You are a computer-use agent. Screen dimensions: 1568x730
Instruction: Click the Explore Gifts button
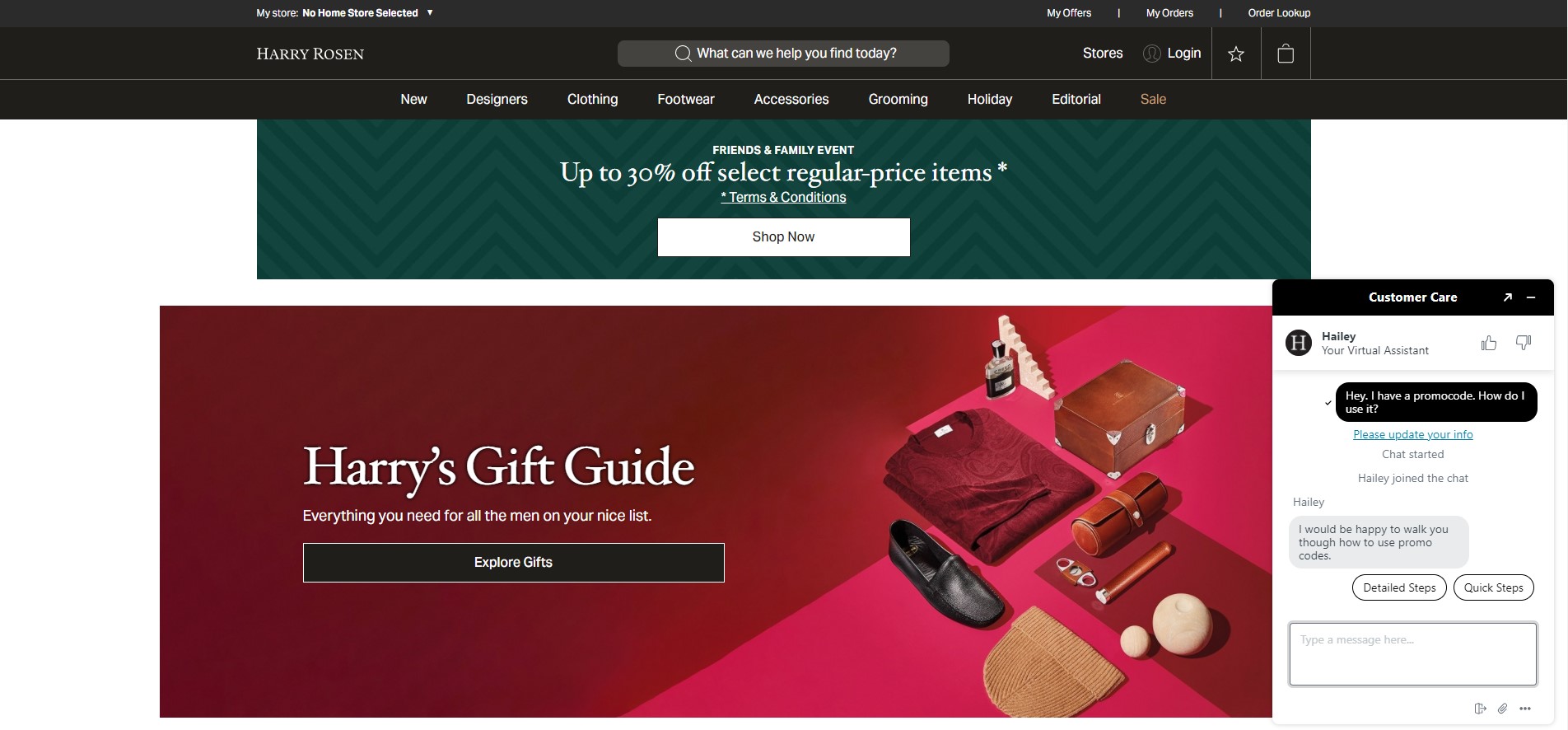pos(513,563)
